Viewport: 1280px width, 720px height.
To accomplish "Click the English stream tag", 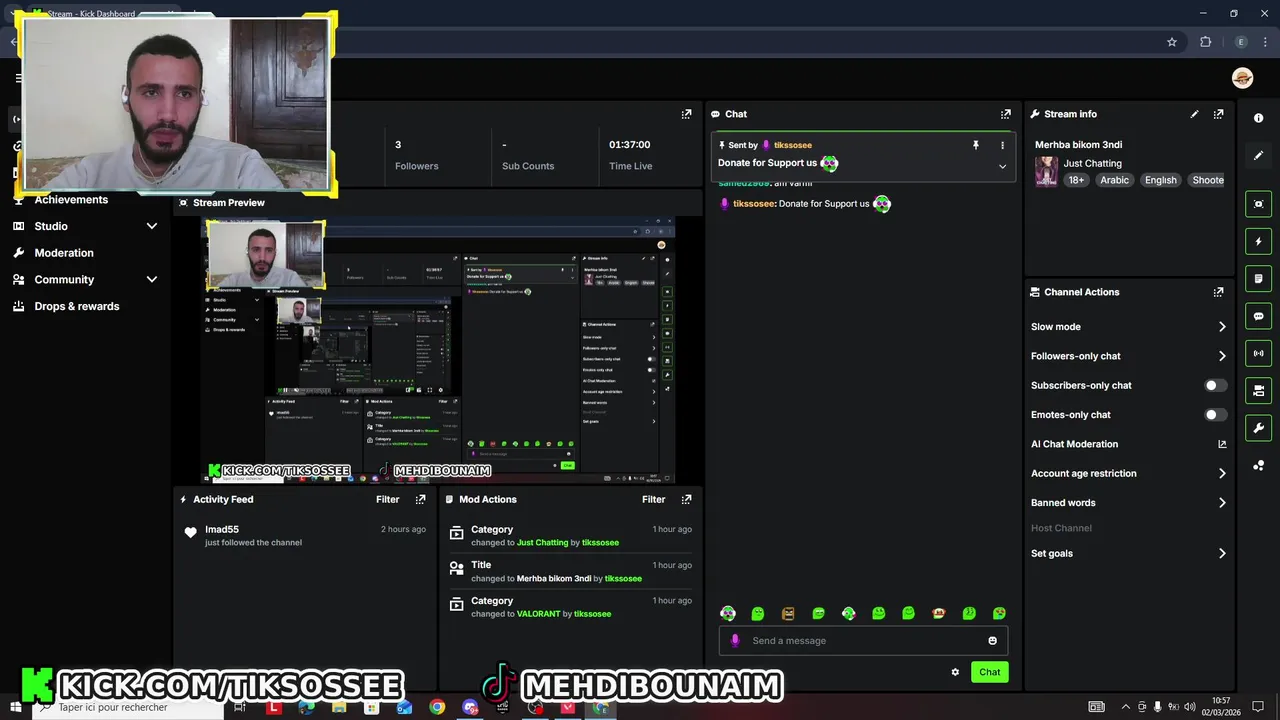I will [x=1160, y=180].
